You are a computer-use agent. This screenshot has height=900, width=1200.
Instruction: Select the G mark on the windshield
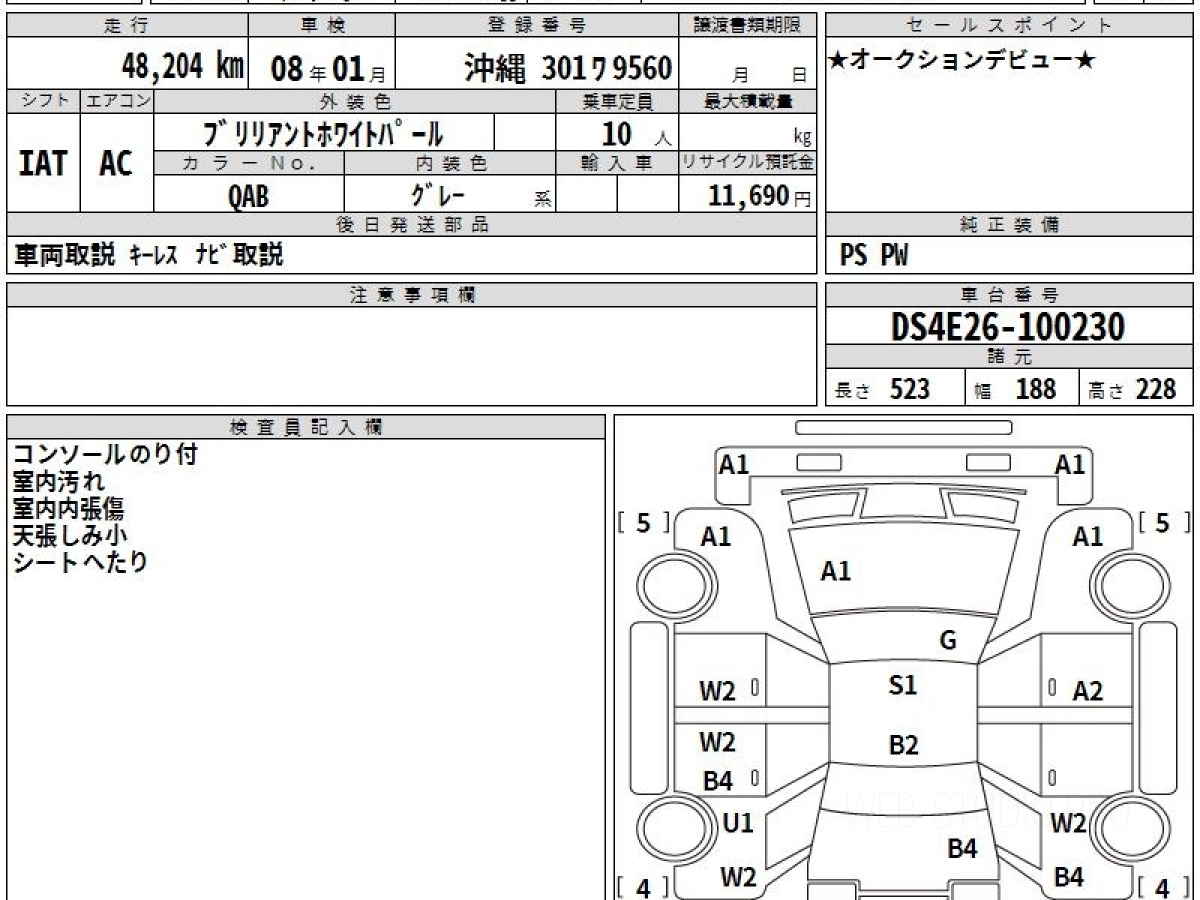[x=948, y=641]
